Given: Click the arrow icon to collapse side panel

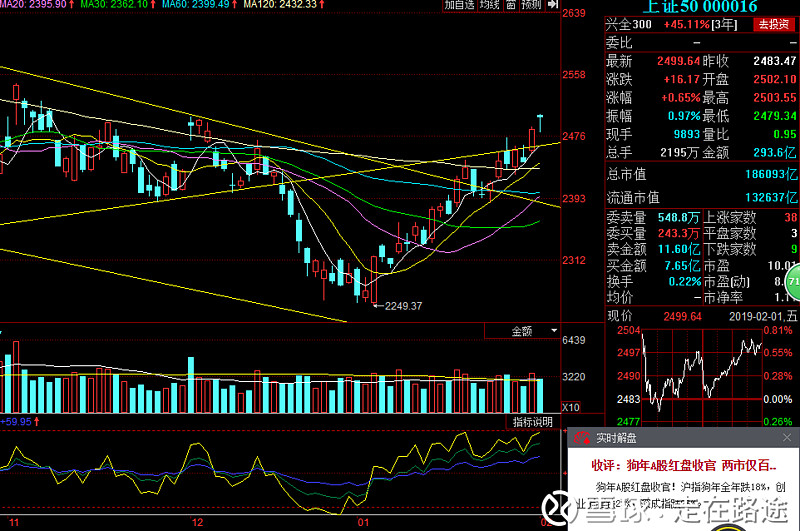Looking at the screenshot, I should pos(552,5).
